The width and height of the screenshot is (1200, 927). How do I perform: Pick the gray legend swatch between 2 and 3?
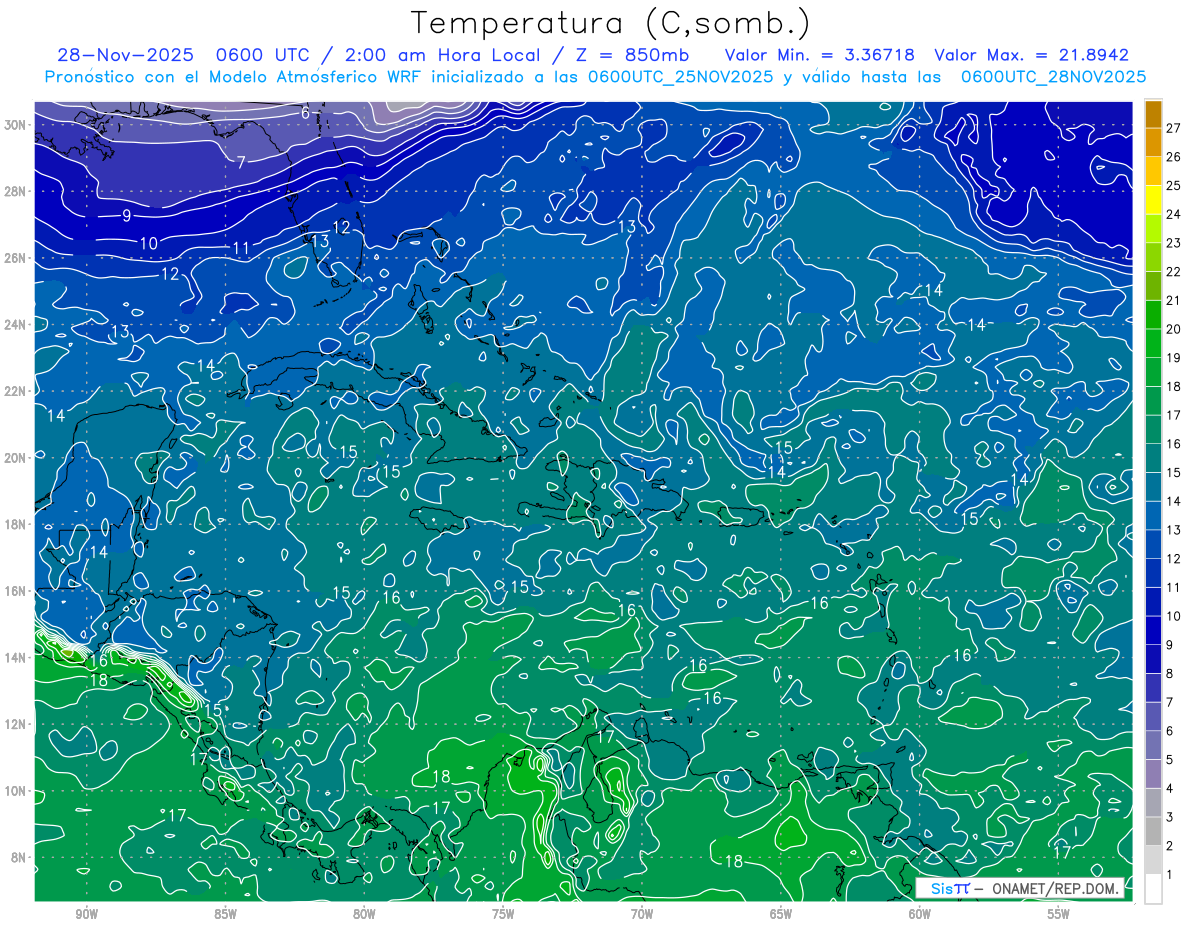[1153, 831]
